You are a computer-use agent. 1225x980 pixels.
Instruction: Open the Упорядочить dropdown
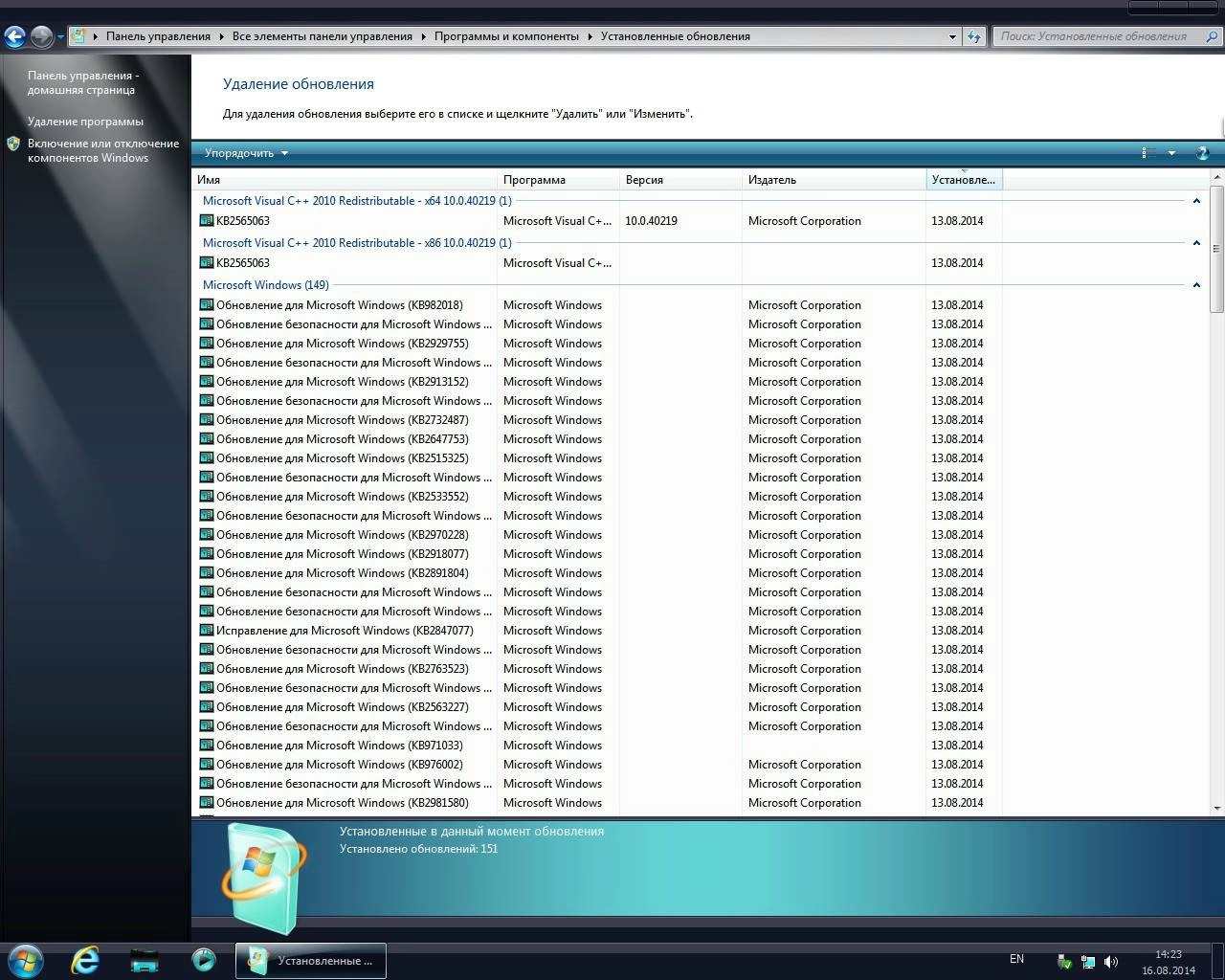244,152
